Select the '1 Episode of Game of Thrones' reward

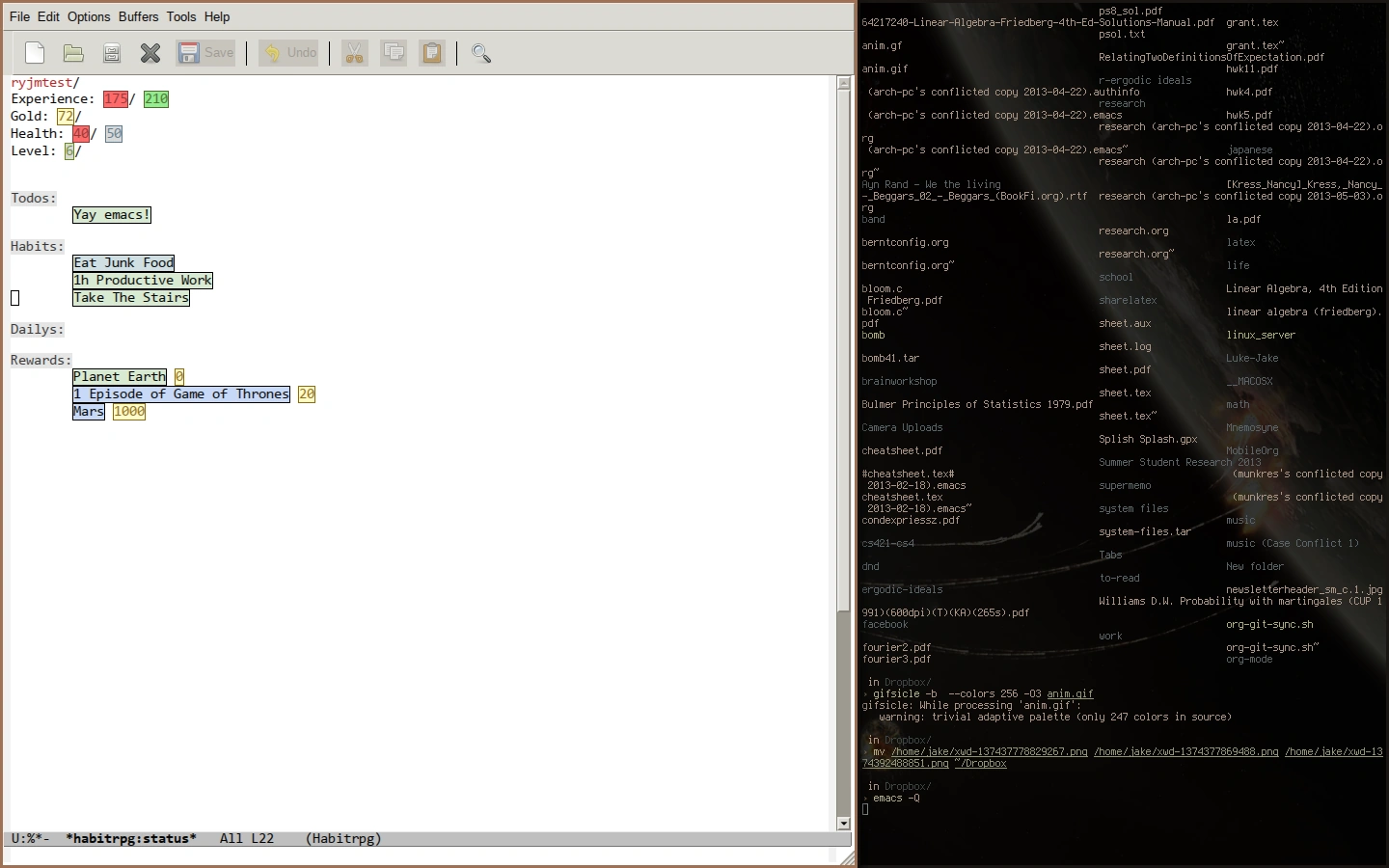point(181,394)
